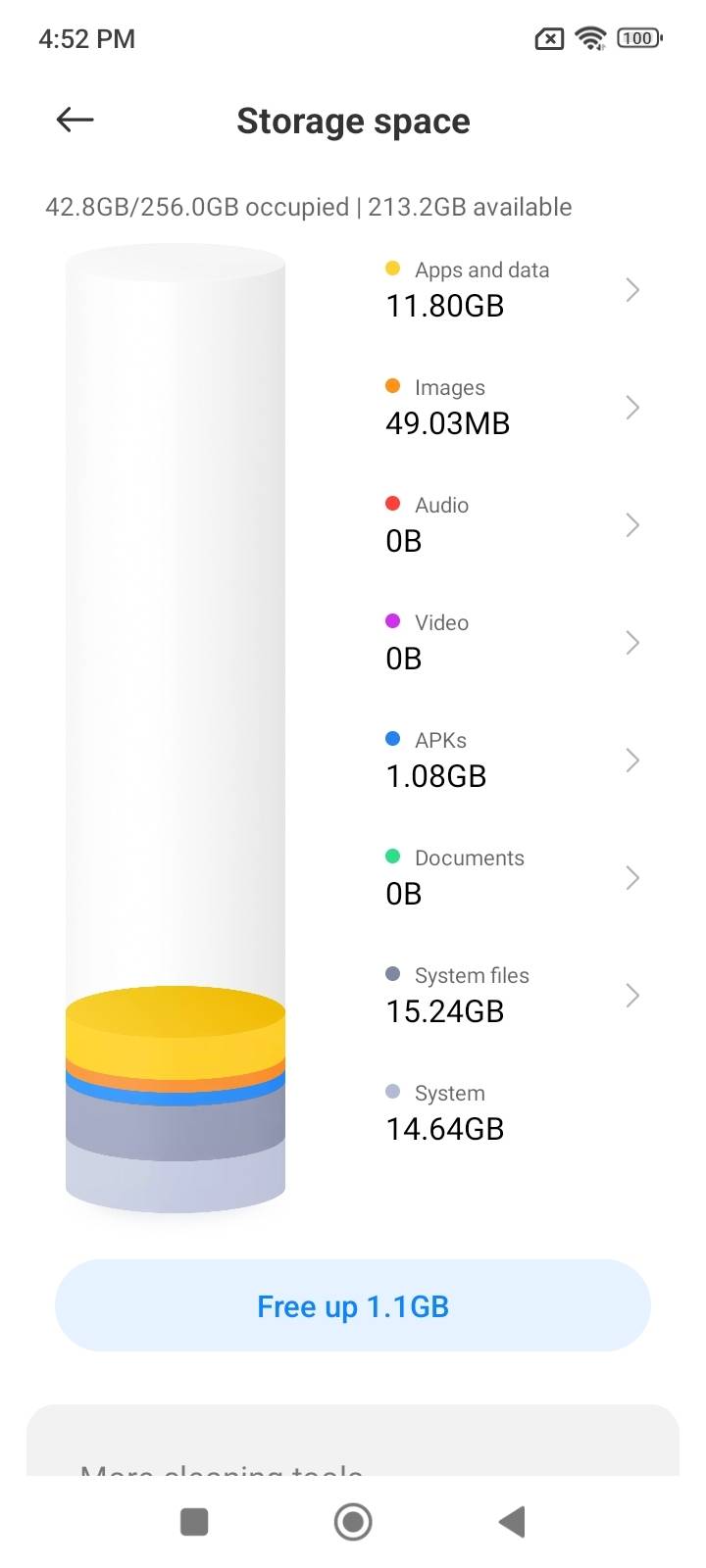This screenshot has height=1568, width=706.
Task: Open the Documents row chevron
Action: pos(632,878)
